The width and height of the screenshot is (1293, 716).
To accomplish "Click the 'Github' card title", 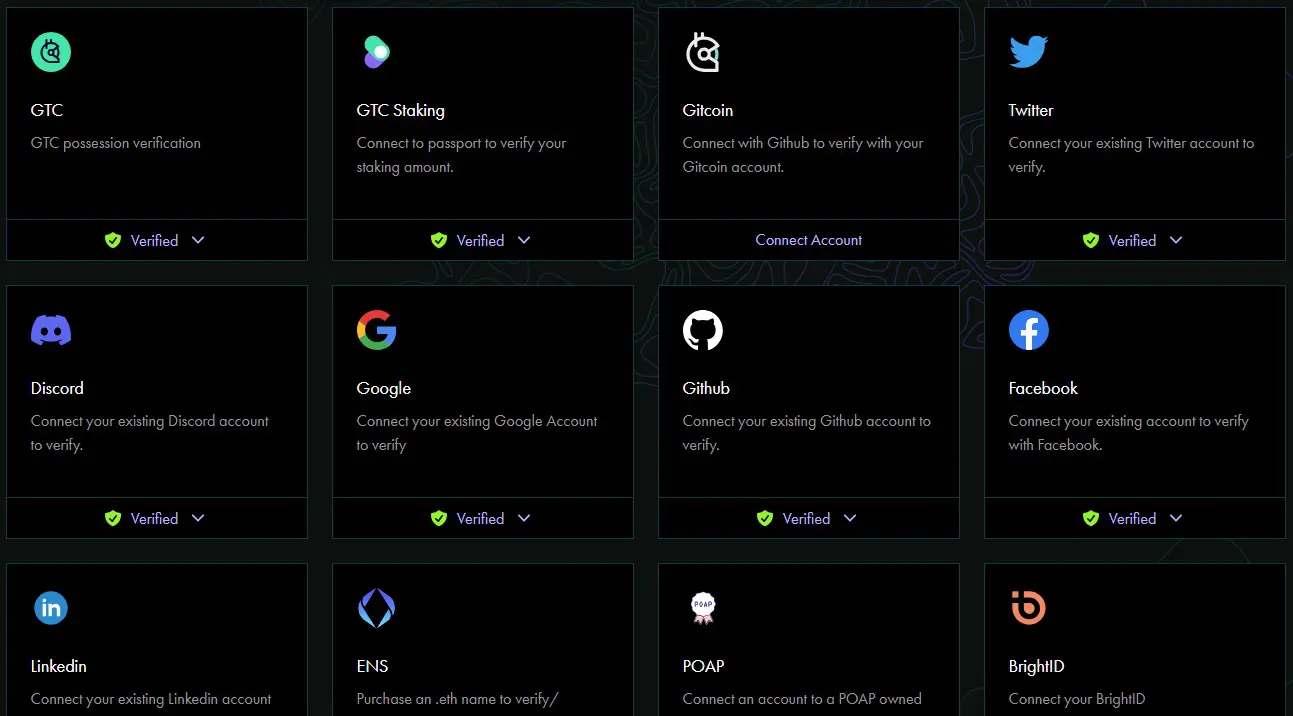I will (x=706, y=388).
